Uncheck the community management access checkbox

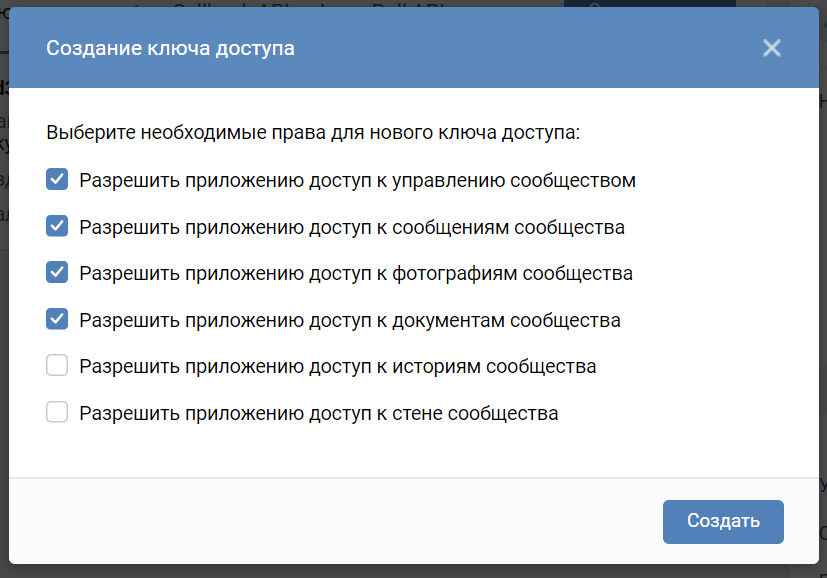tap(57, 180)
